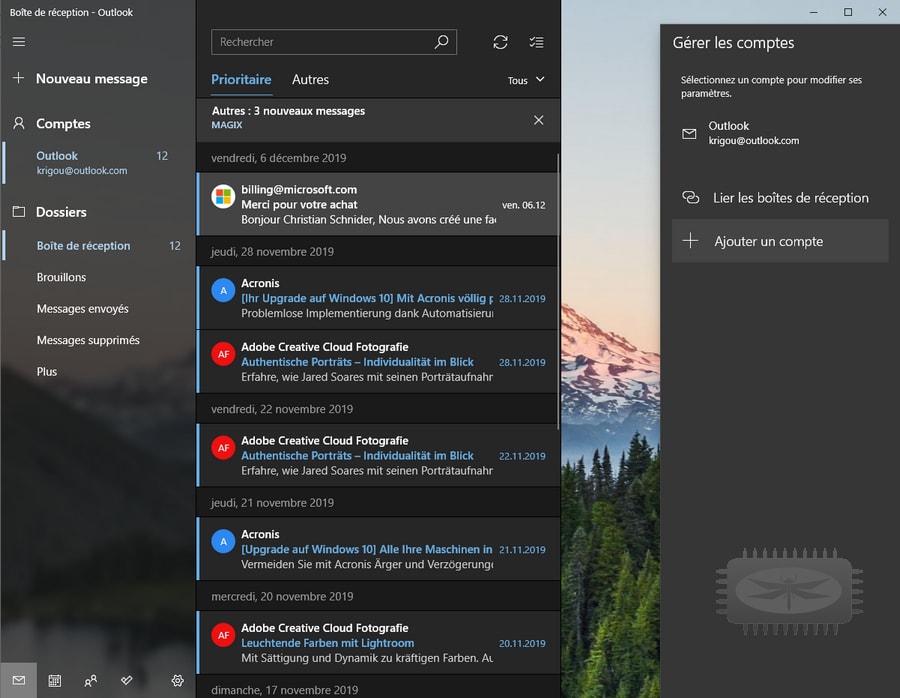The image size is (900, 698).
Task: Click the AF avatar on the 28.11.2019 Adobe email
Action: (223, 354)
